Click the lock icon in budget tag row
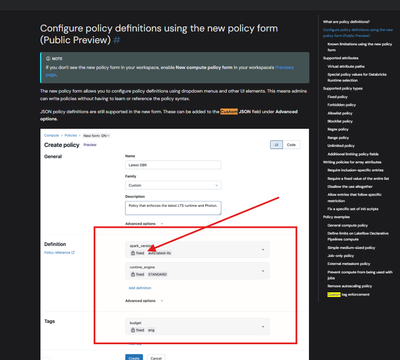The height and width of the screenshot is (360, 400). coord(133,330)
